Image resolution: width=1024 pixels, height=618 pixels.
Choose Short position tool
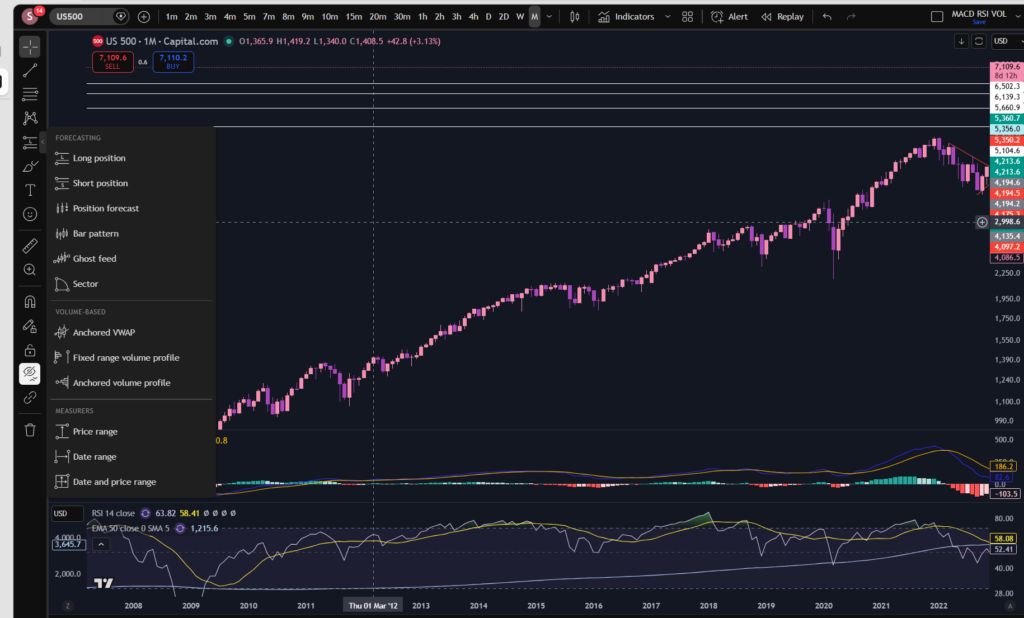pyautogui.click(x=131, y=183)
